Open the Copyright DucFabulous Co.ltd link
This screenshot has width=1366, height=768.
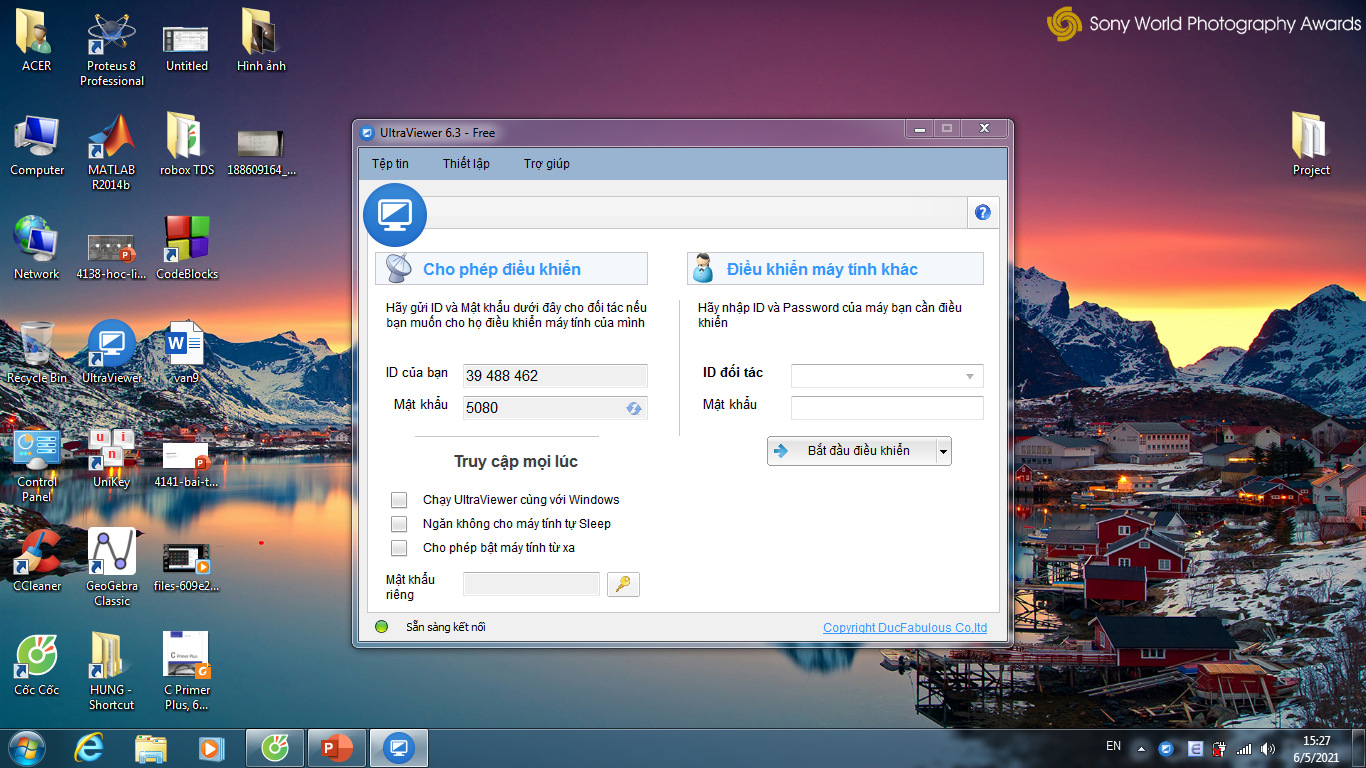pyautogui.click(x=905, y=628)
